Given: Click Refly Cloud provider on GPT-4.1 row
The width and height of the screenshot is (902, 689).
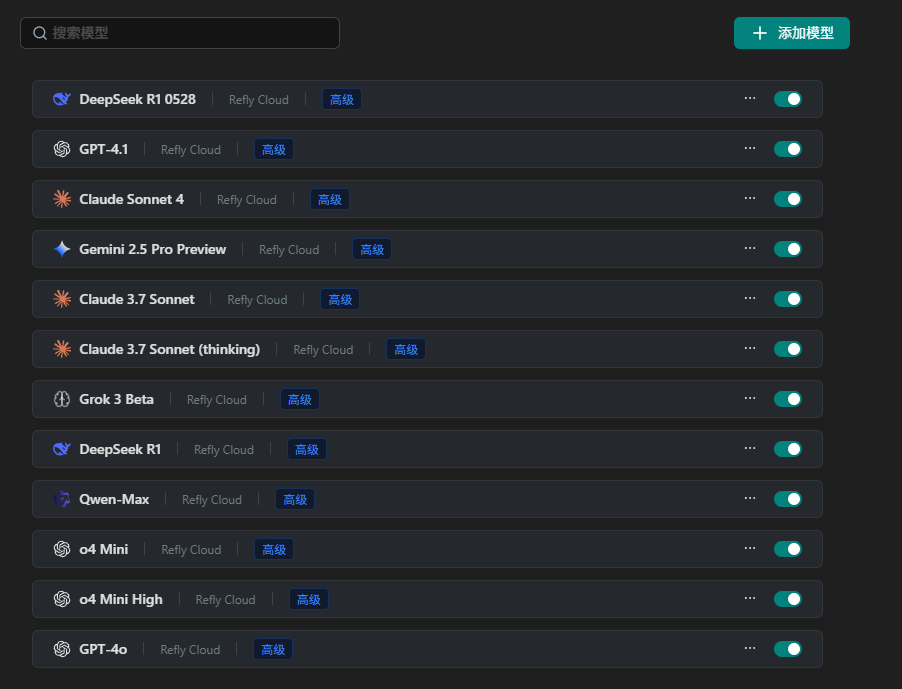Looking at the screenshot, I should [x=190, y=150].
